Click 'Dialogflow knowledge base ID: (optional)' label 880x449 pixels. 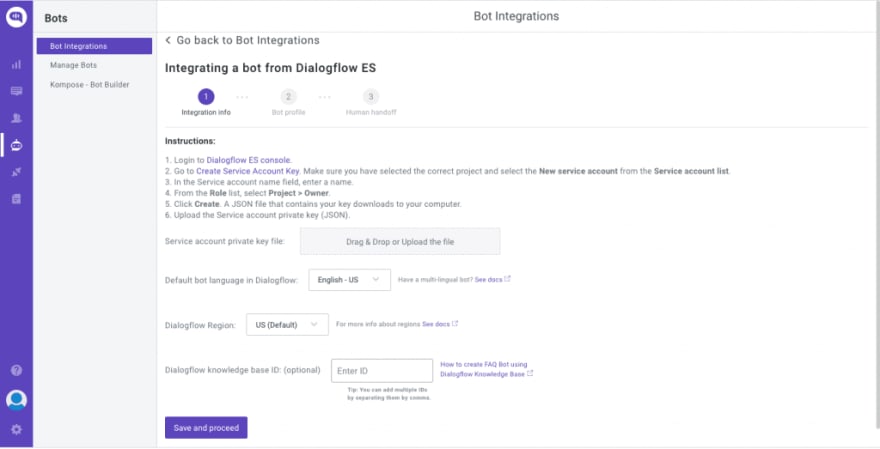click(243, 370)
